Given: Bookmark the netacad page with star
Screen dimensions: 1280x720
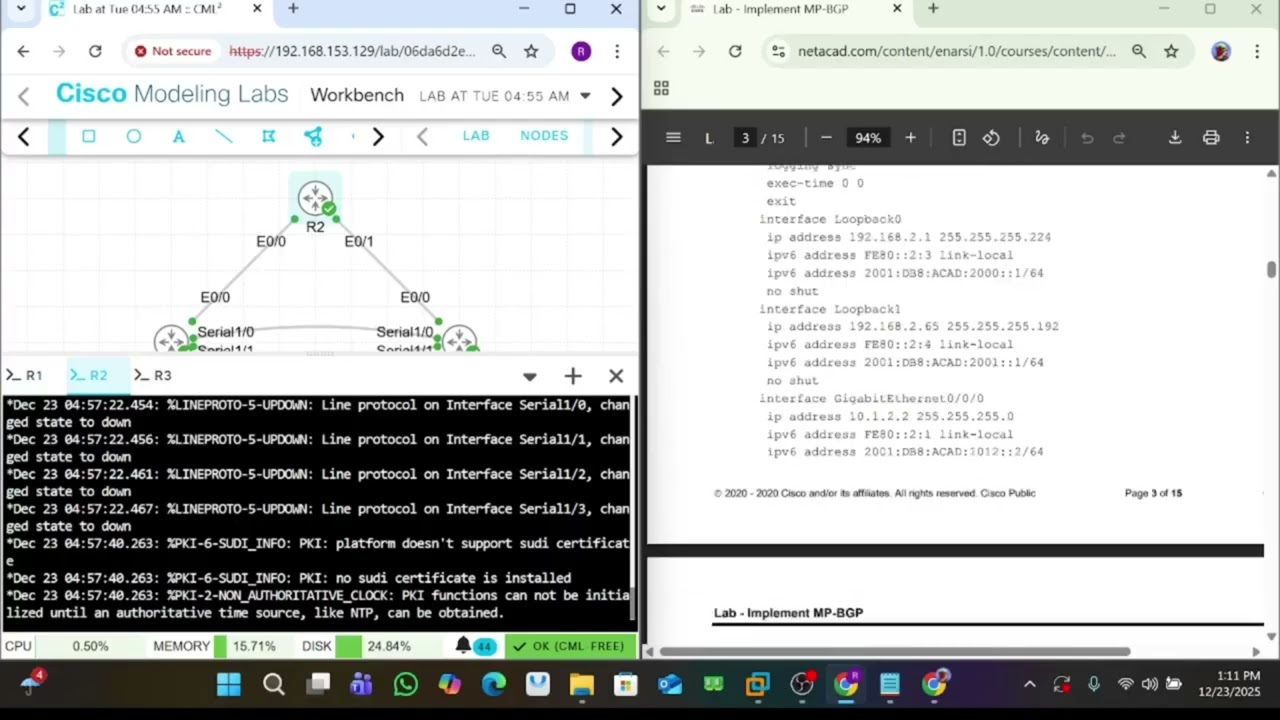Looking at the screenshot, I should coord(1171,51).
